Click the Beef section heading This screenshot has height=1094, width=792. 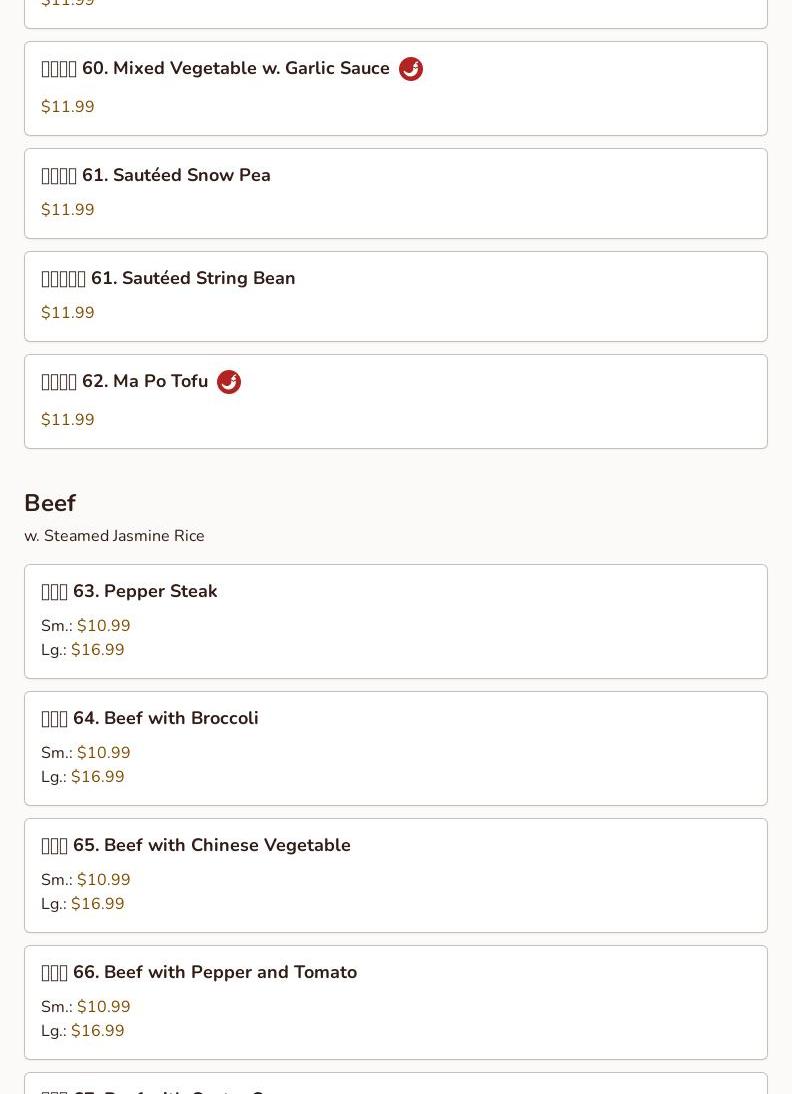point(50,503)
